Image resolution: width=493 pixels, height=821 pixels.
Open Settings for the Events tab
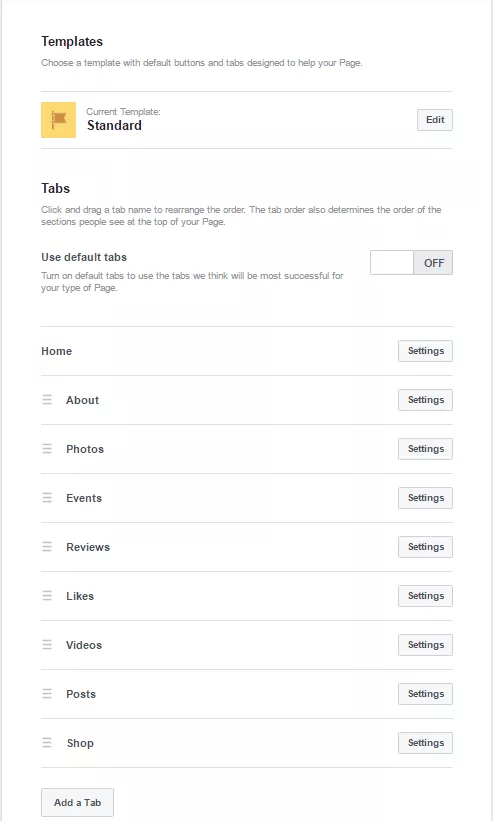click(425, 498)
